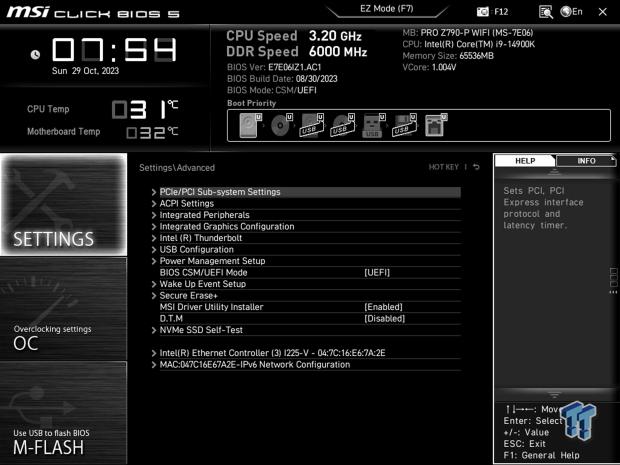Click the clock icon beside the time
Viewport: 620px width, 465px height.
35,54
